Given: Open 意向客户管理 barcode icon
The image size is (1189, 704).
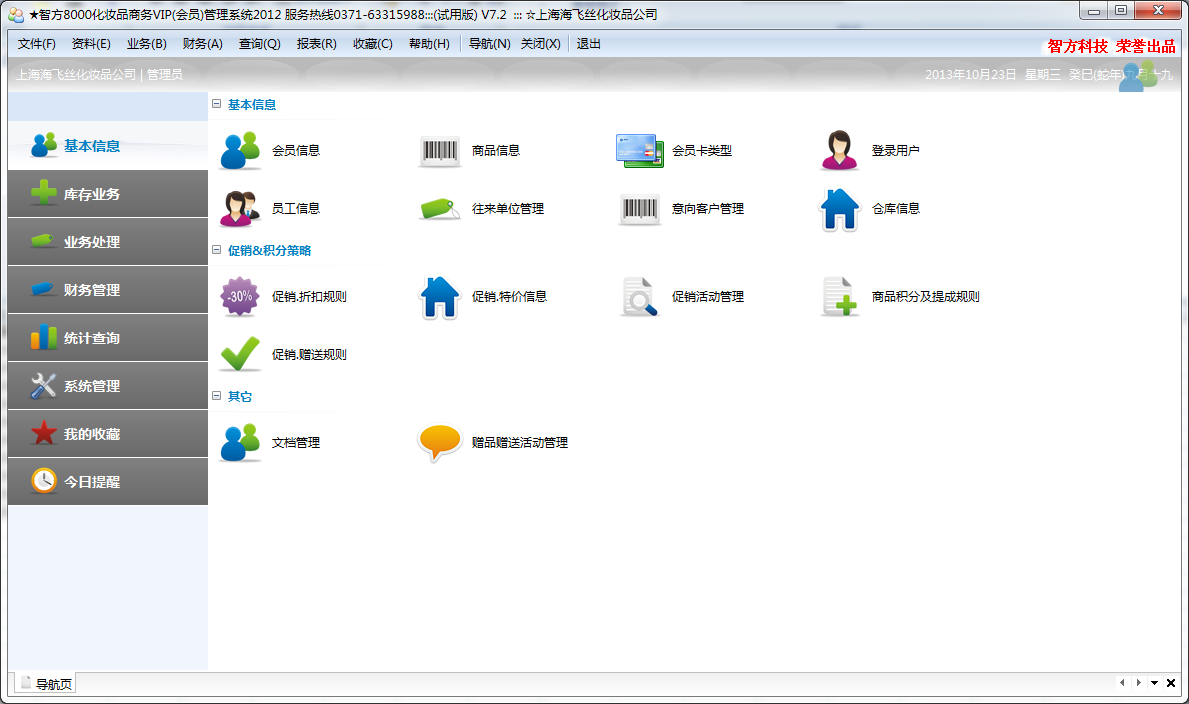Looking at the screenshot, I should (639, 209).
